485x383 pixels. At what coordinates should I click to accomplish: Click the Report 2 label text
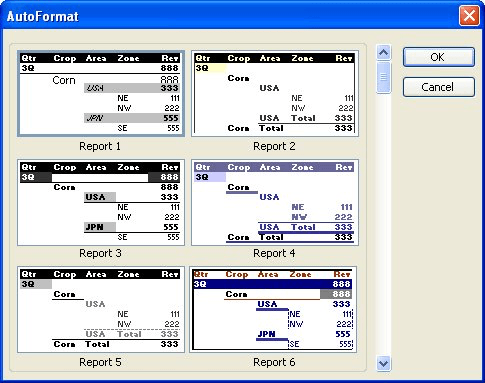point(274,146)
